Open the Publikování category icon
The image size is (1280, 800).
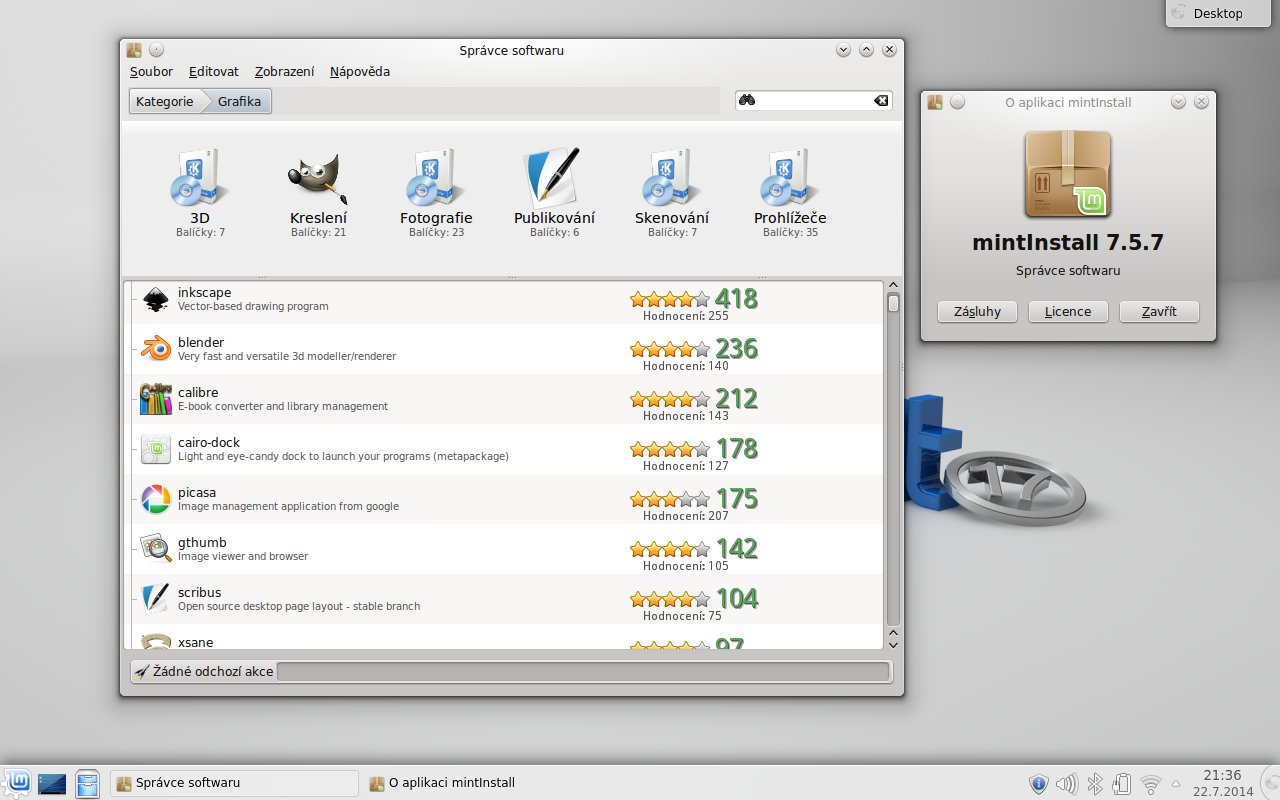[x=554, y=178]
